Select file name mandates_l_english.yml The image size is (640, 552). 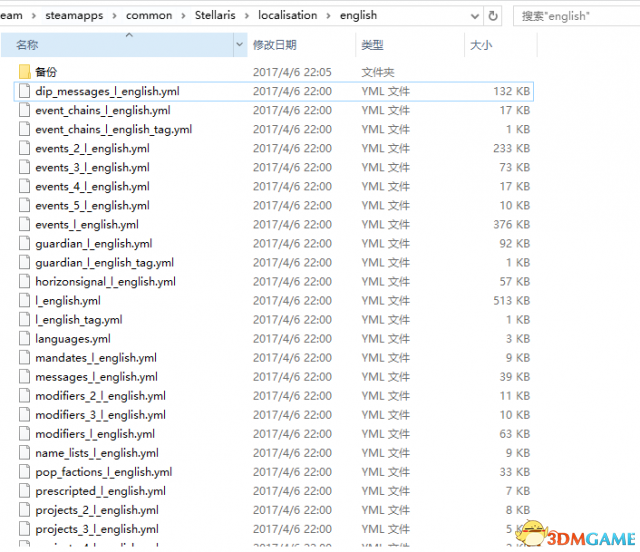click(96, 358)
